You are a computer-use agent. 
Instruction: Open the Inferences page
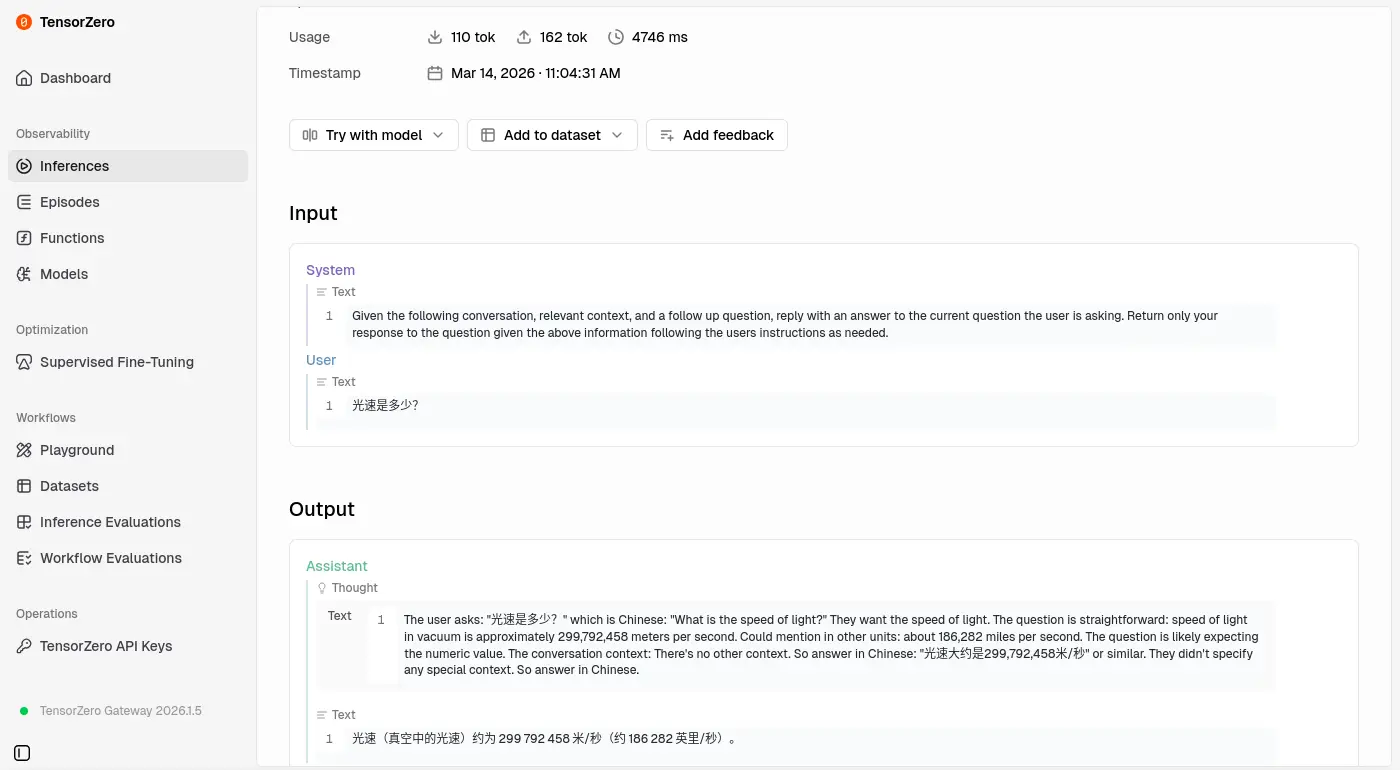[74, 166]
